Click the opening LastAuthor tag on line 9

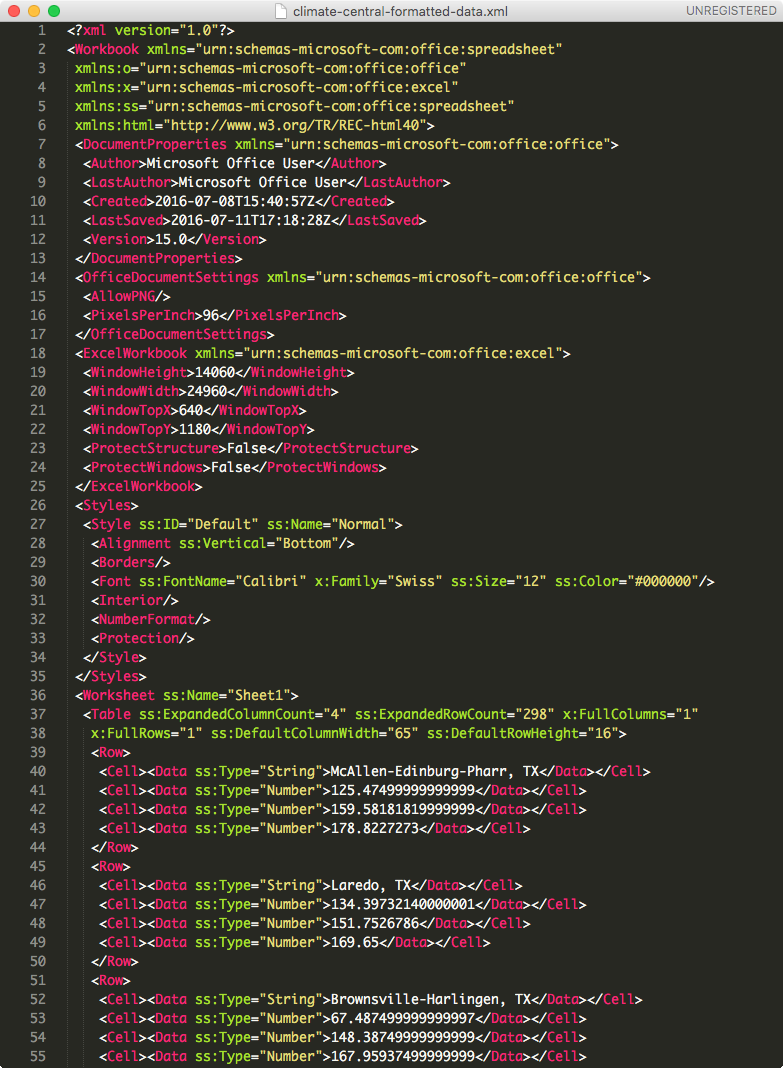click(131, 183)
